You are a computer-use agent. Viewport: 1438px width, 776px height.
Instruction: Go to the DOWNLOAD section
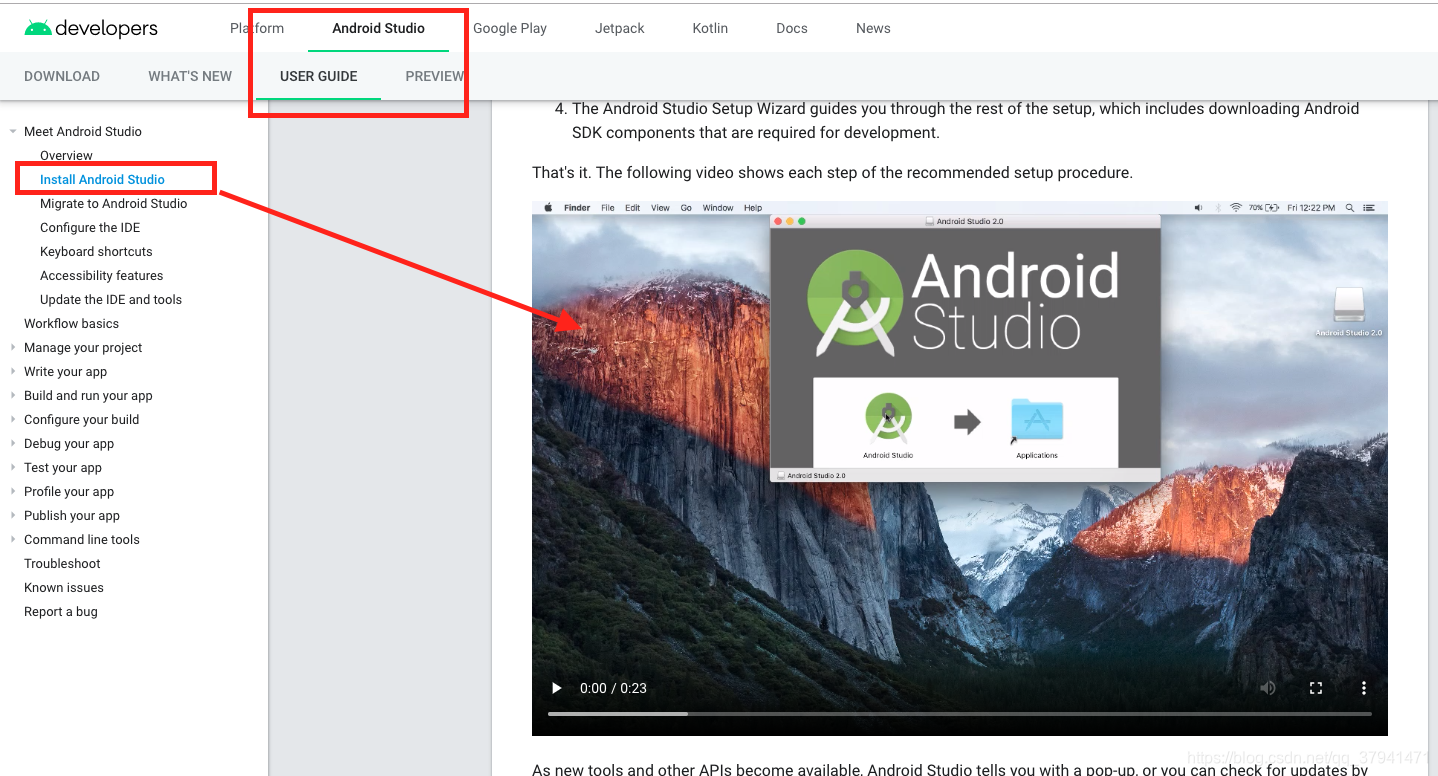[x=62, y=76]
